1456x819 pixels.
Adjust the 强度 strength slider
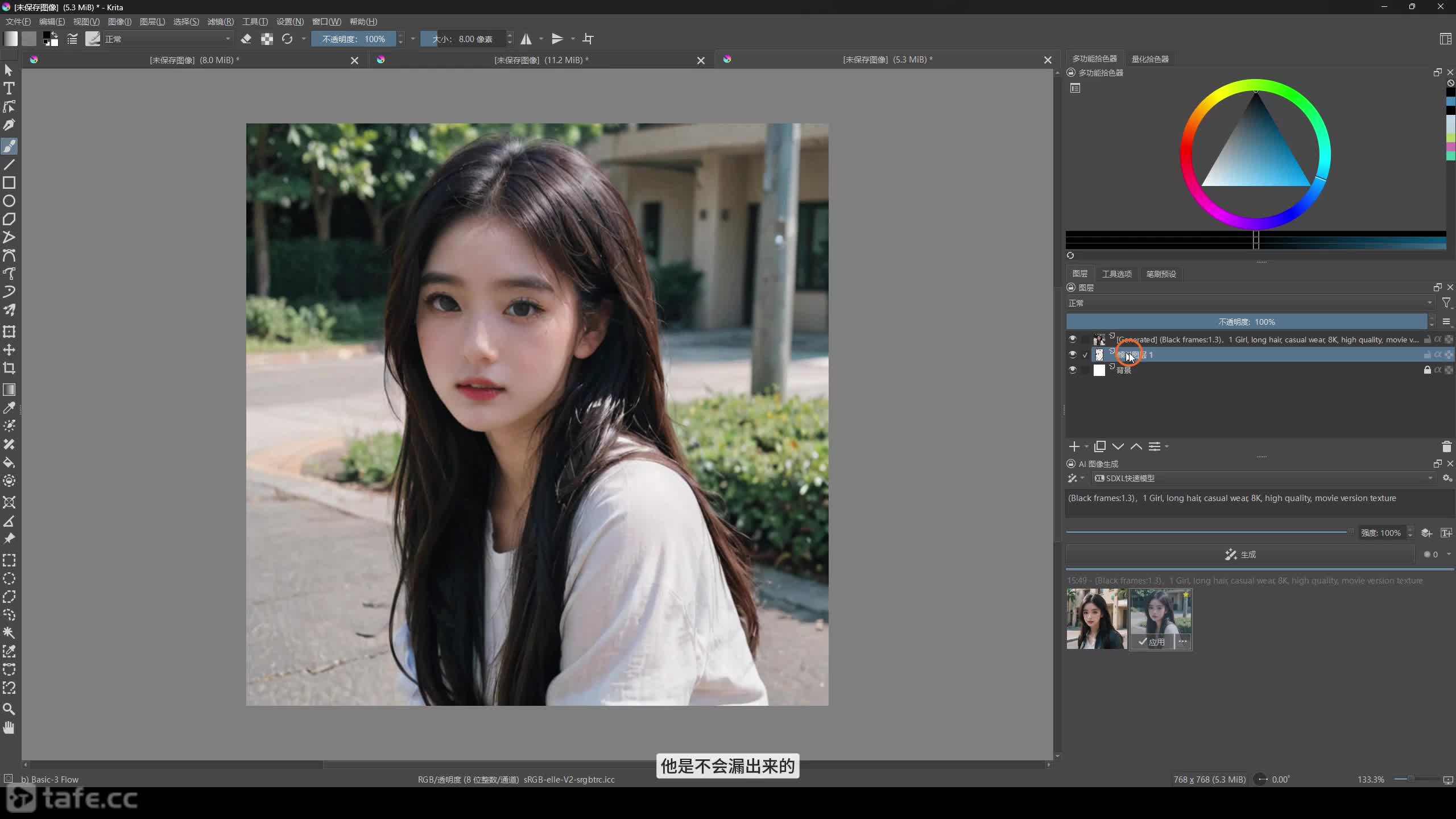click(1210, 532)
